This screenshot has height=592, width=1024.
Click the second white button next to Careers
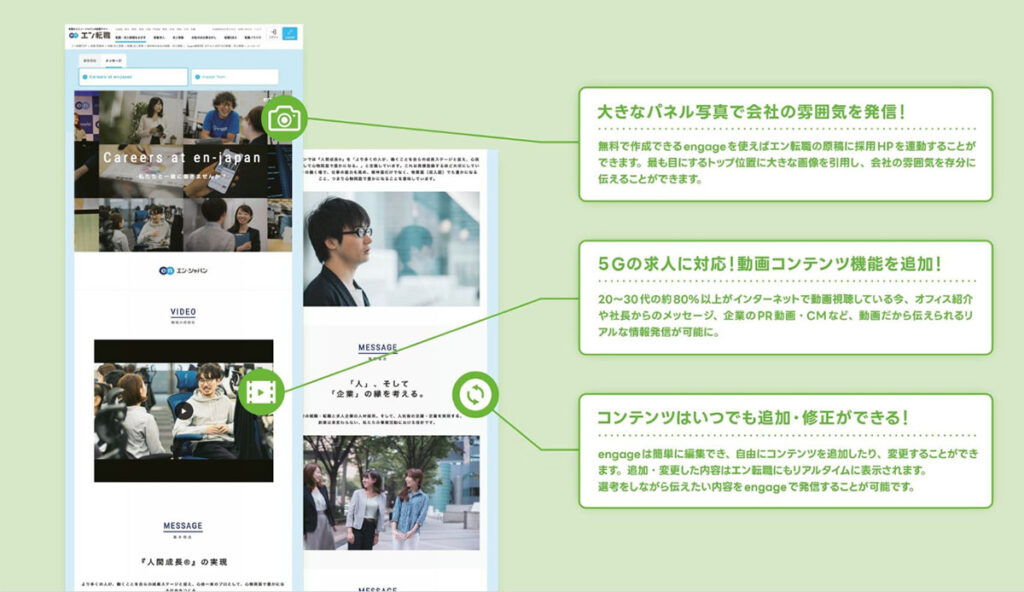tap(235, 77)
